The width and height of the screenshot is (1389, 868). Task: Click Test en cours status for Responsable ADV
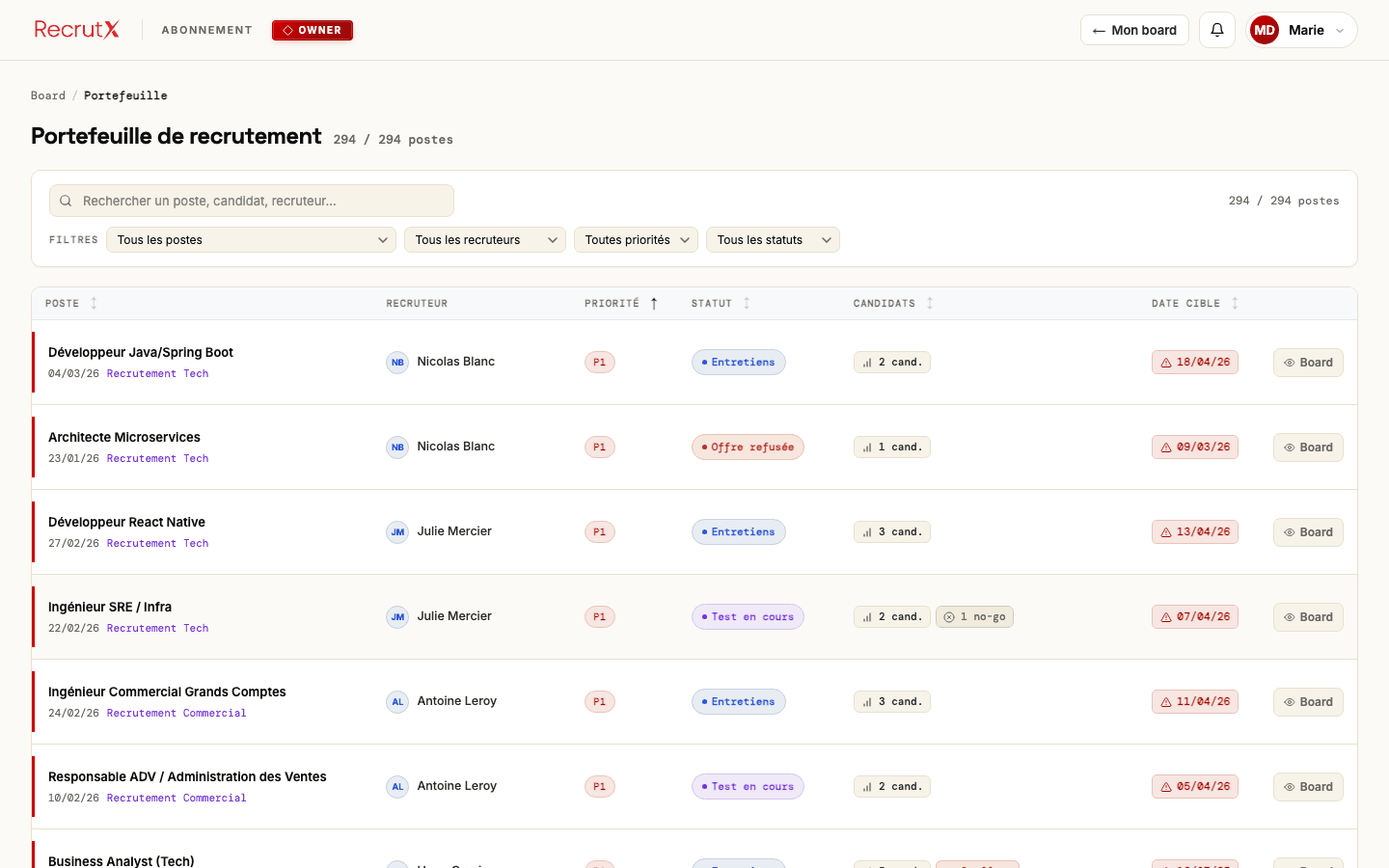pos(748,787)
